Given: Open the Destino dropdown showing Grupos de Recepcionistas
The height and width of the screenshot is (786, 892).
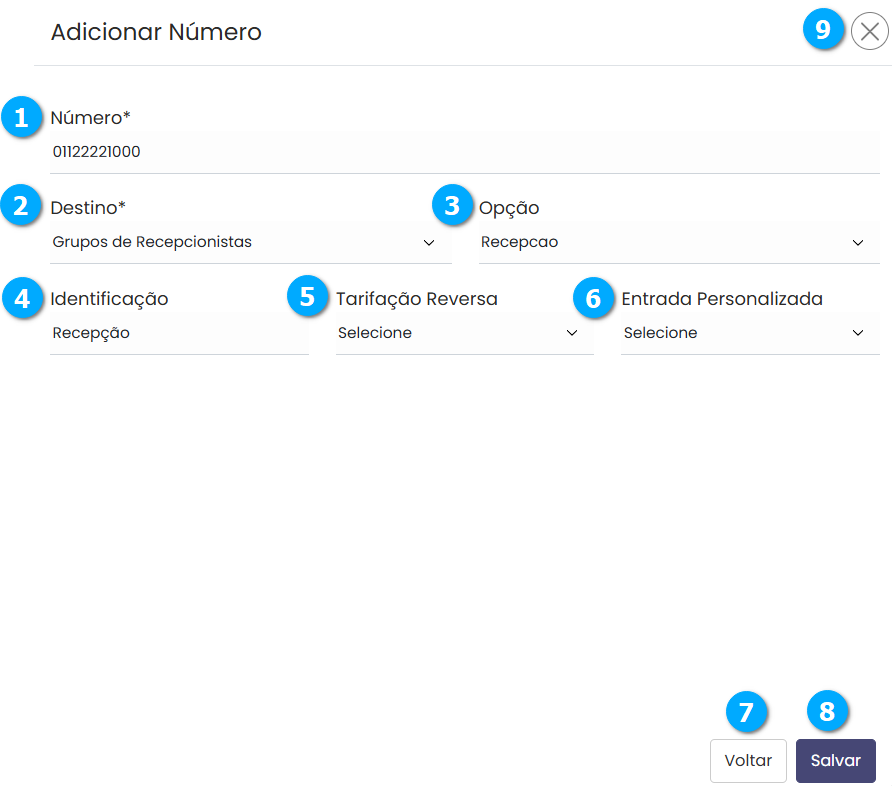Looking at the screenshot, I should point(250,242).
